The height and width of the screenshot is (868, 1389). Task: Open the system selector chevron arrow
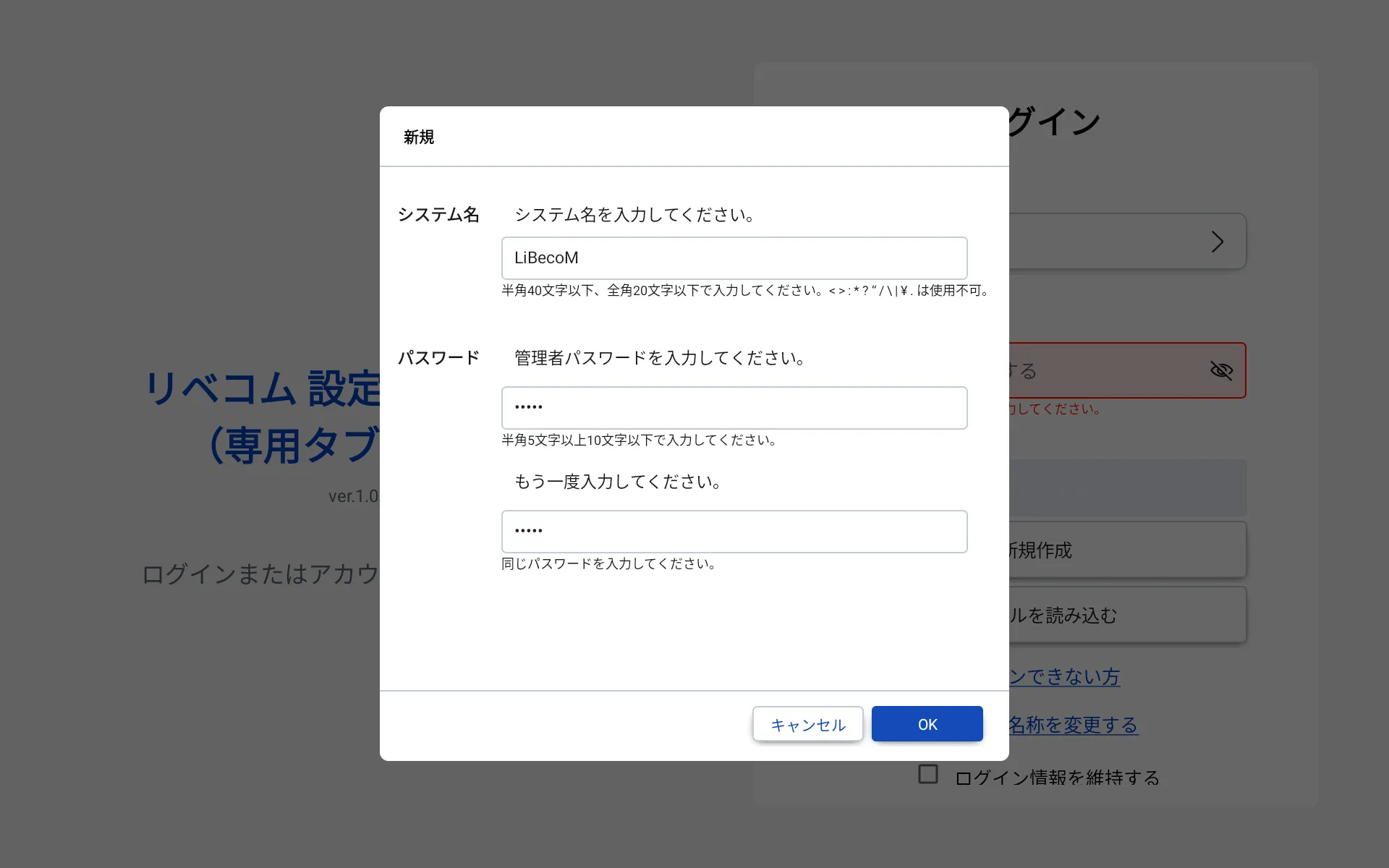pyautogui.click(x=1217, y=242)
